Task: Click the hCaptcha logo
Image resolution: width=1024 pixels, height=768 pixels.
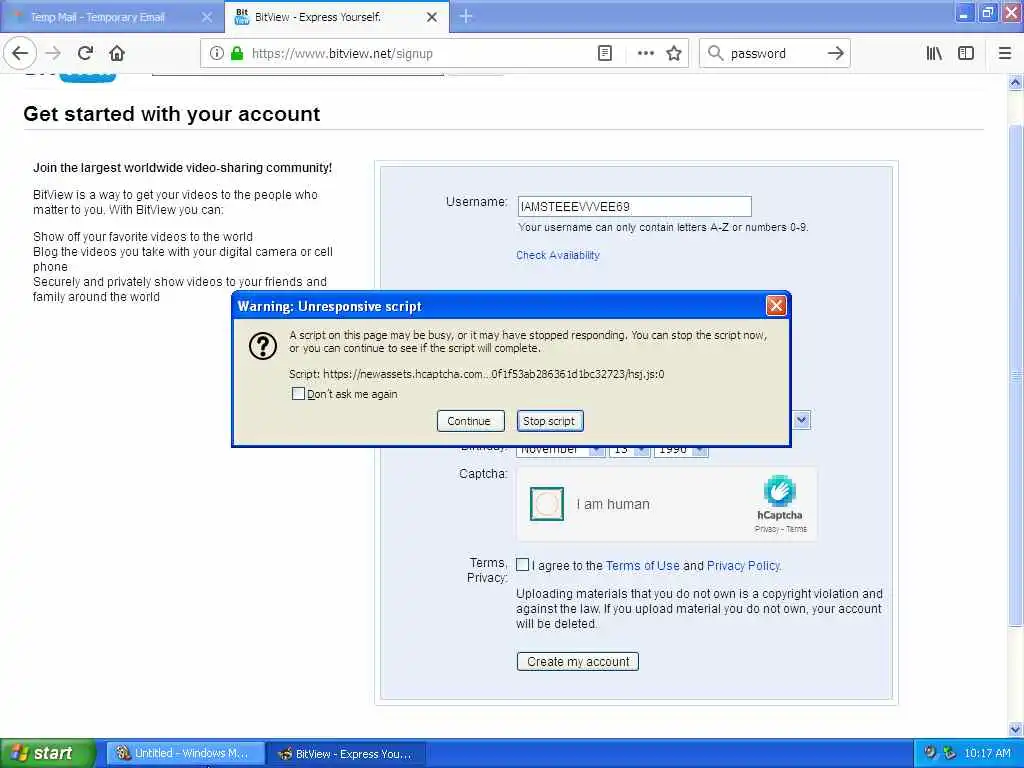Action: [x=779, y=491]
